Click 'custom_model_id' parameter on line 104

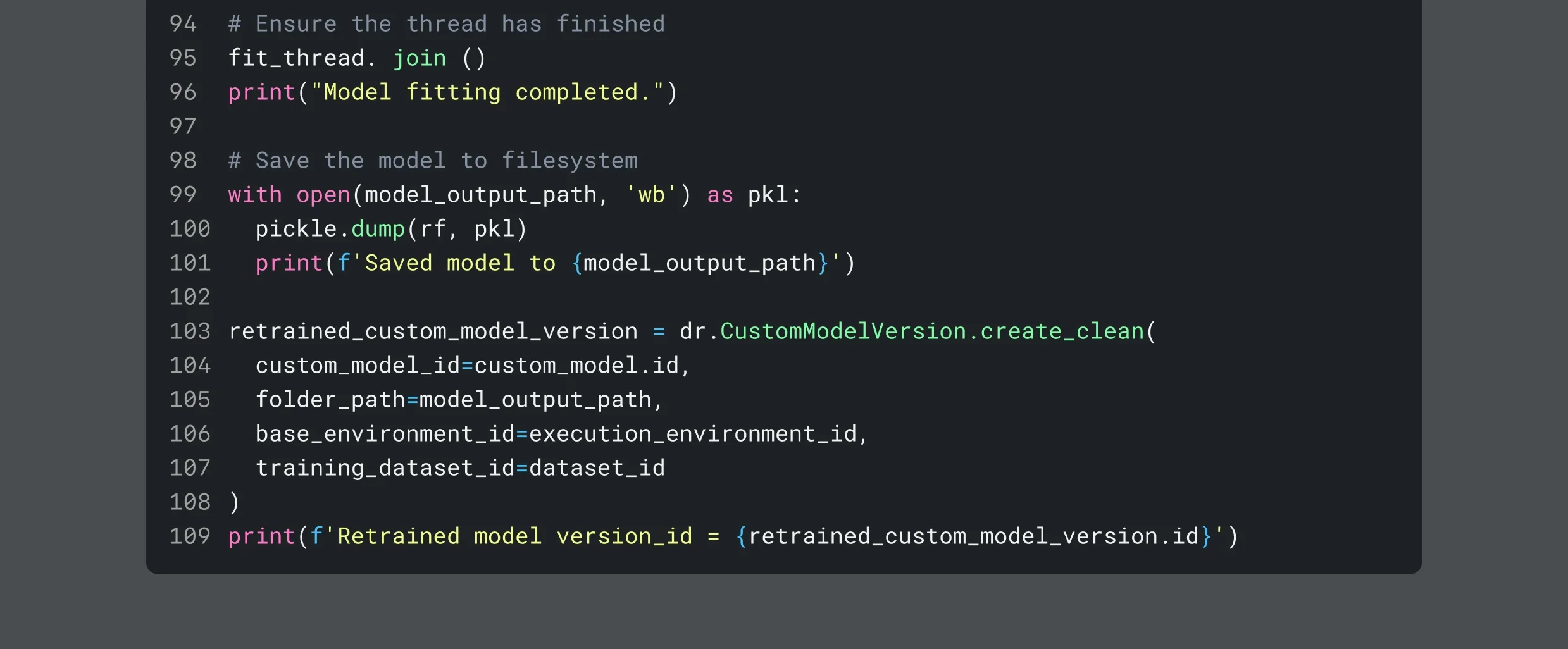[358, 366]
